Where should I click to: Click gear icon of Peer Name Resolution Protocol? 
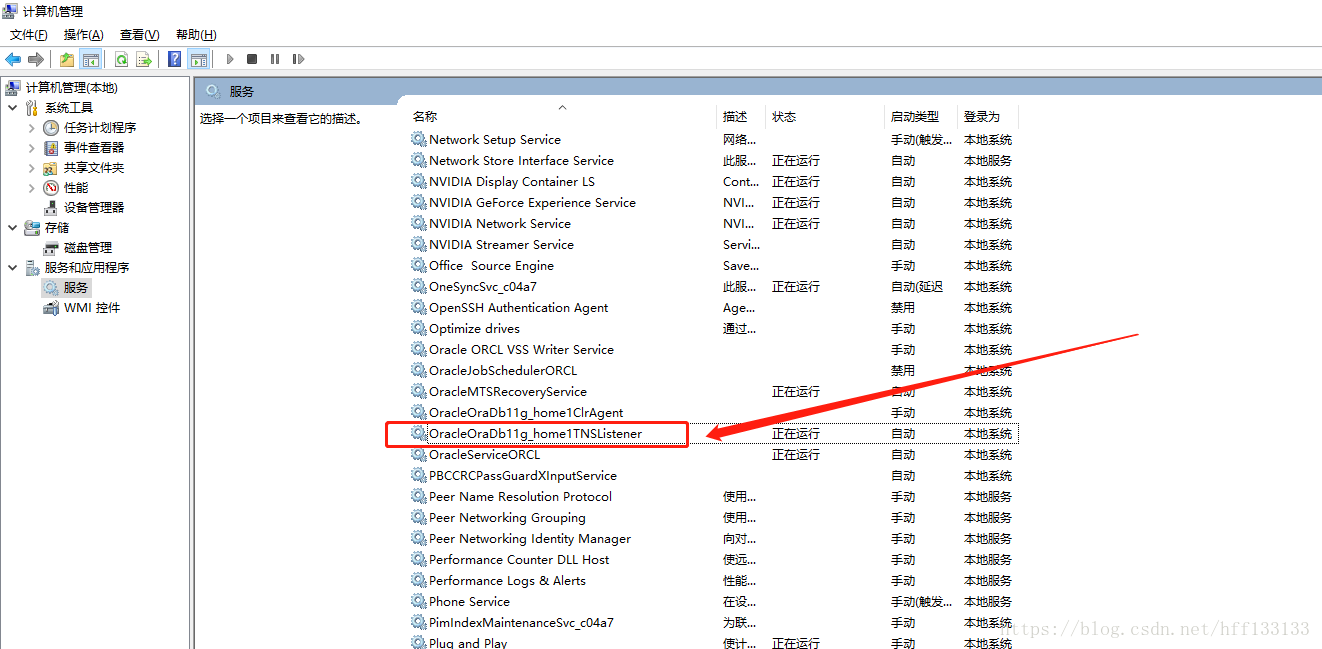pyautogui.click(x=419, y=496)
